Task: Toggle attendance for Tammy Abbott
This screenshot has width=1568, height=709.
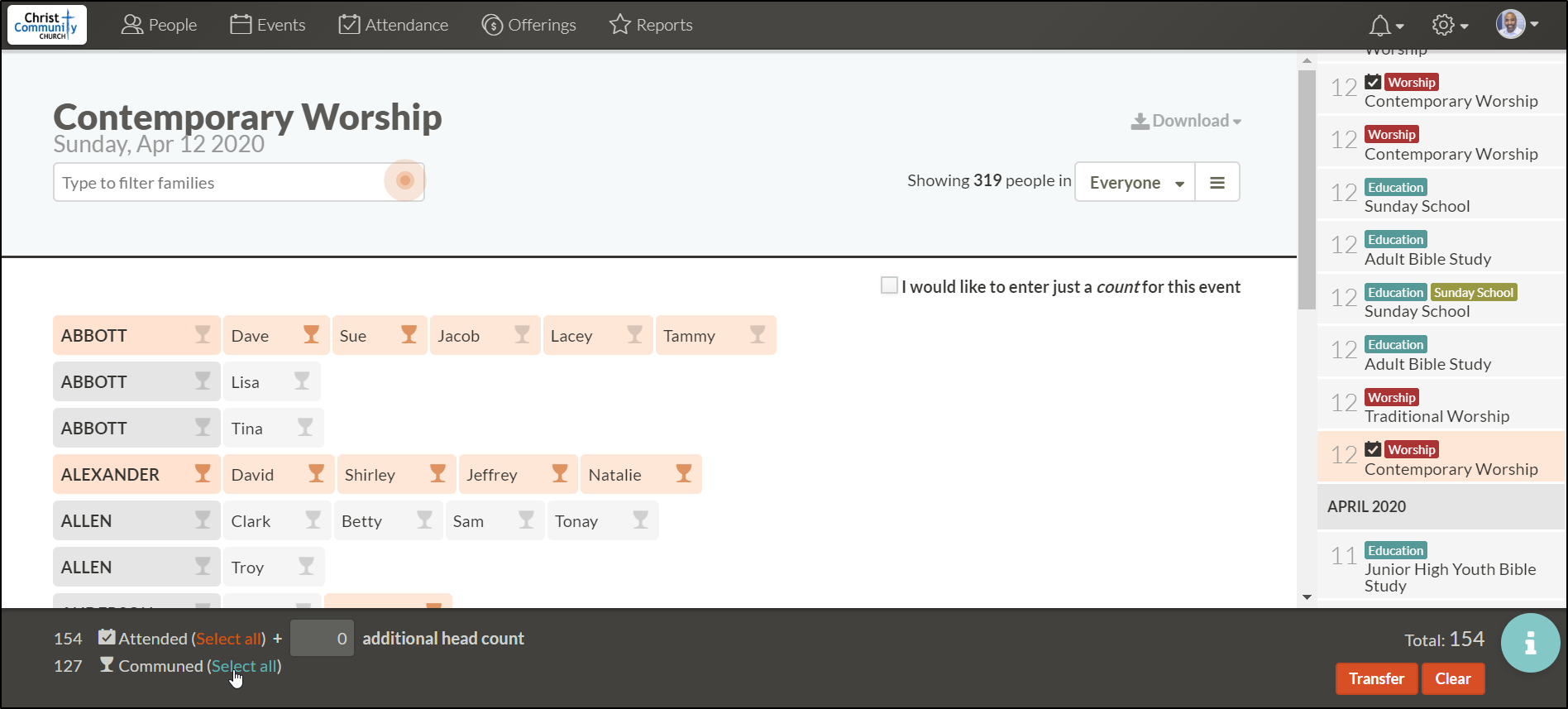Action: [x=689, y=336]
